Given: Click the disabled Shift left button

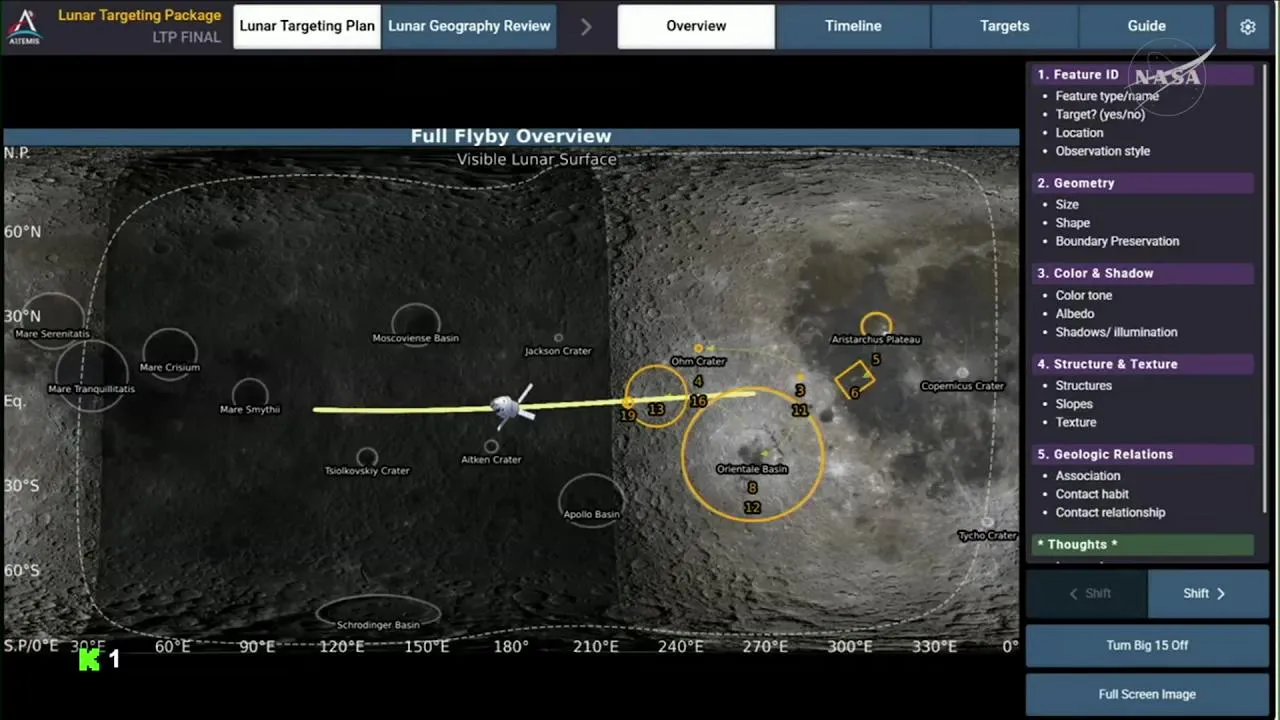Looking at the screenshot, I should click(x=1087, y=593).
